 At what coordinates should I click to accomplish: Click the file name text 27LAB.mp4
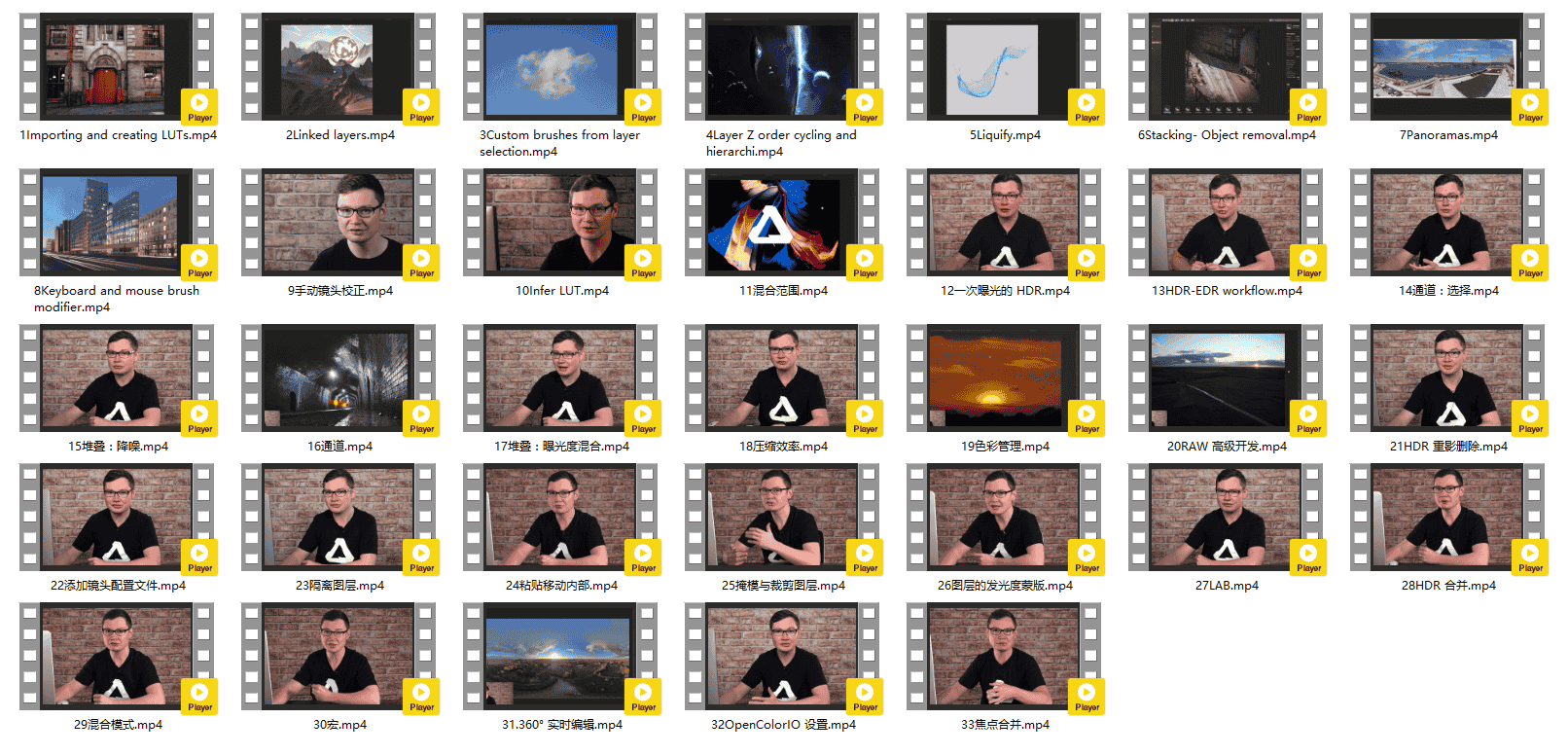1227,586
